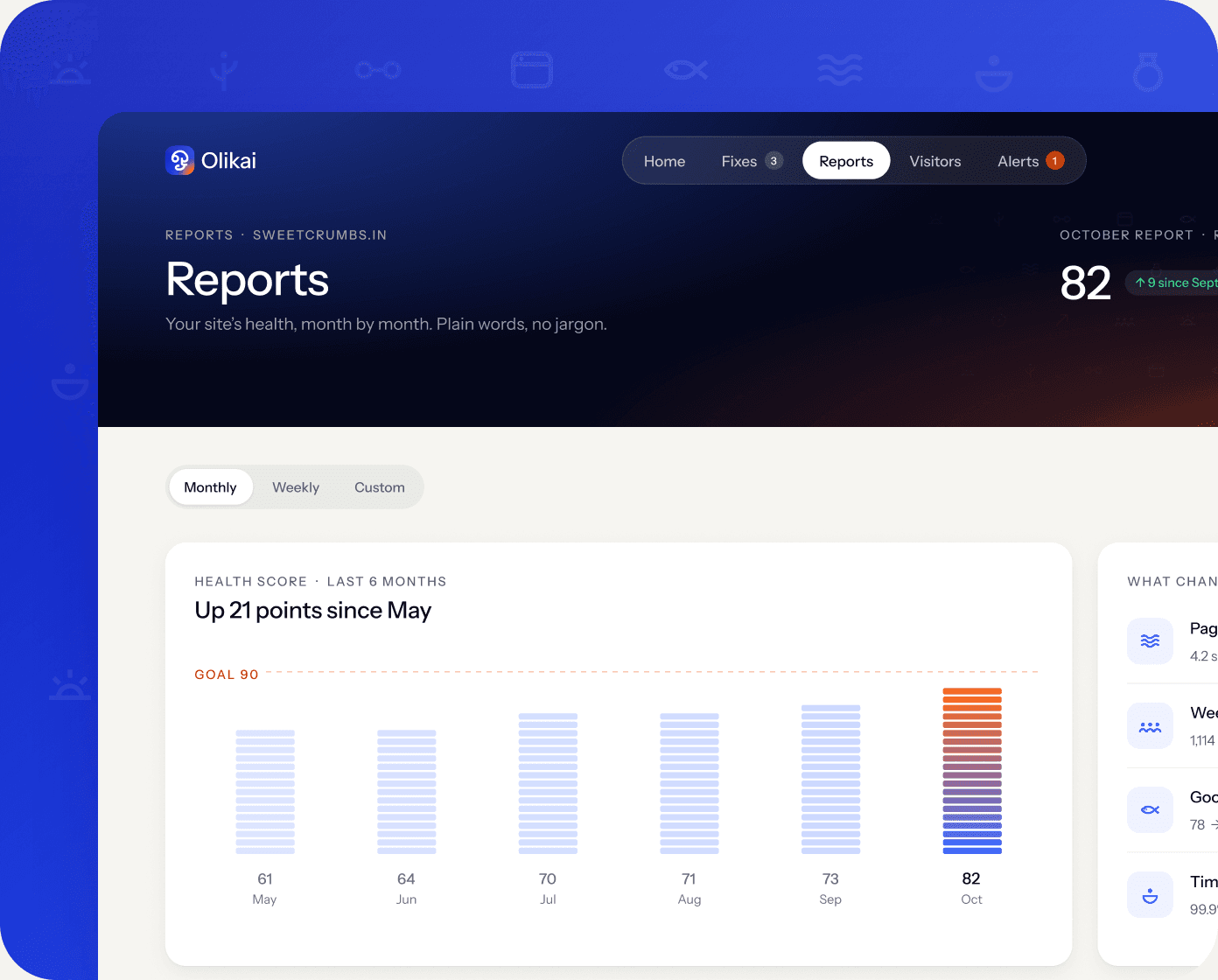The height and width of the screenshot is (980, 1218).
Task: Select the Jun bar in chart
Action: pos(406,792)
